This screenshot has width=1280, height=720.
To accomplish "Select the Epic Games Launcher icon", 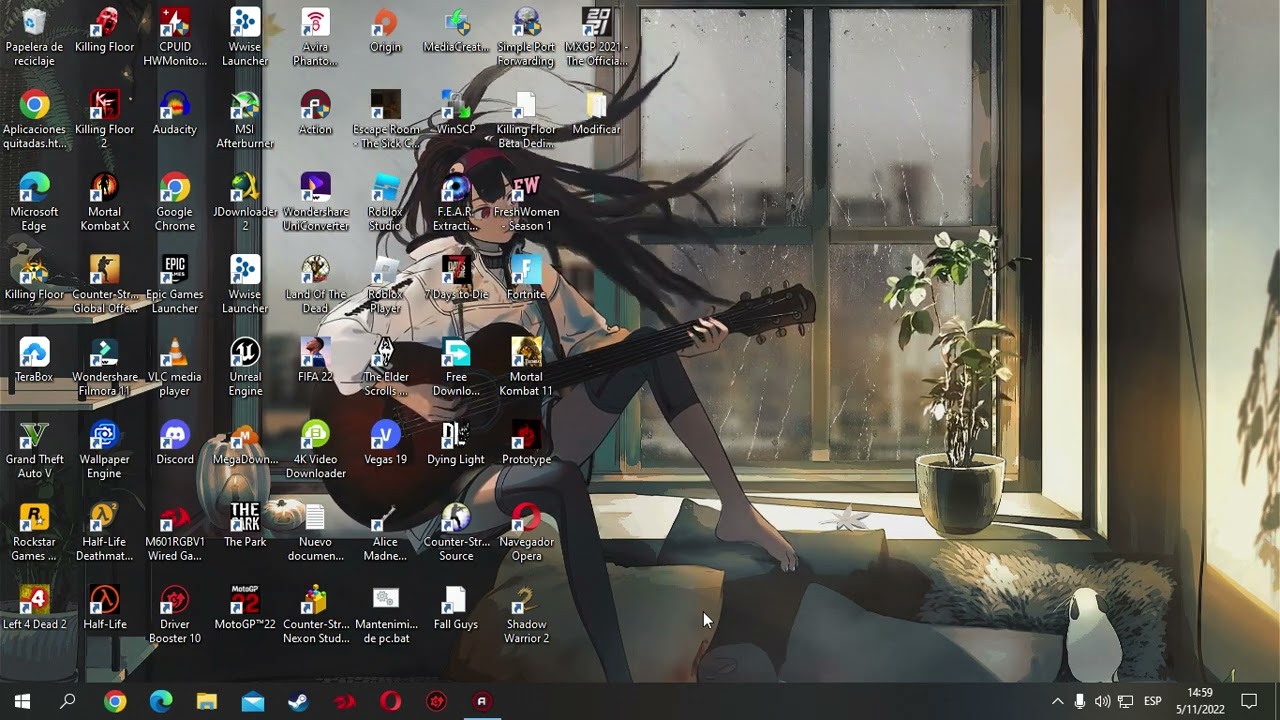I will point(175,284).
